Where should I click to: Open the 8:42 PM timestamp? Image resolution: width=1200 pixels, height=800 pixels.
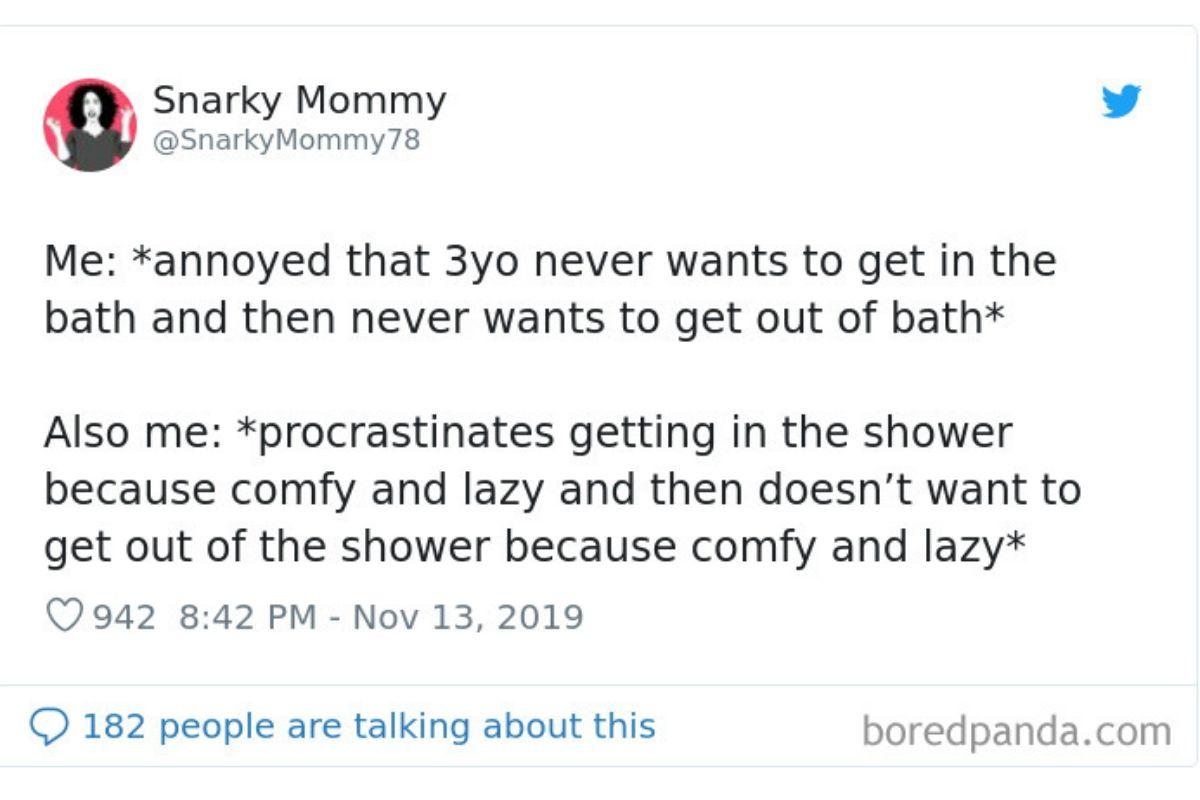point(248,616)
